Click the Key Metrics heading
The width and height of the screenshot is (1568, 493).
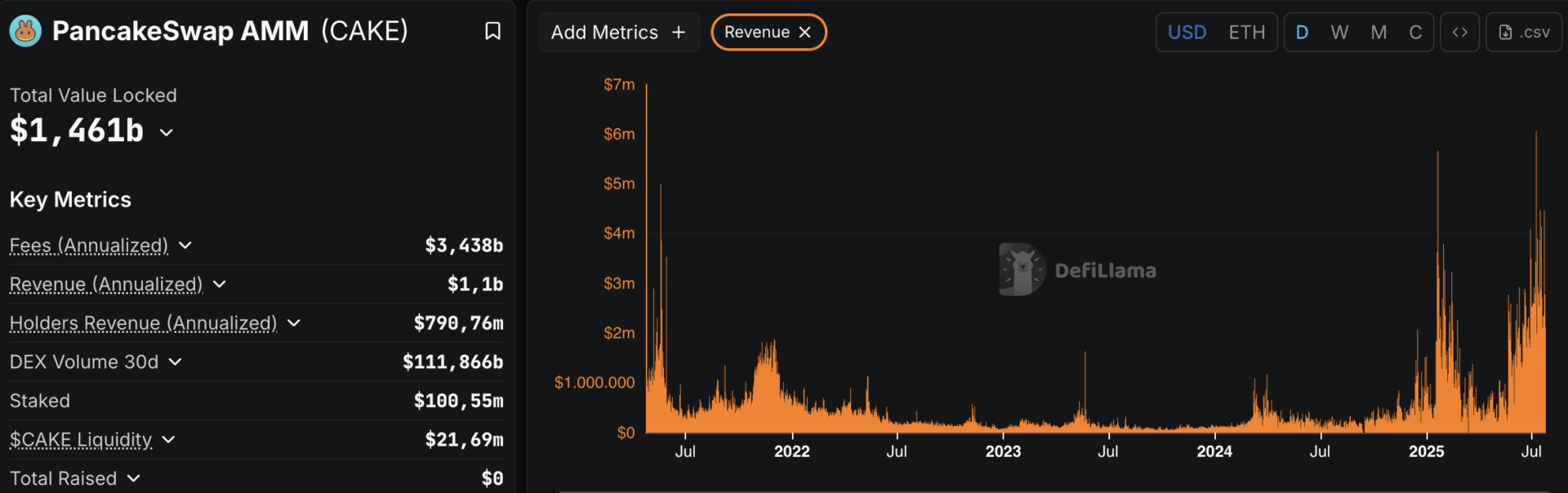pyautogui.click(x=70, y=200)
